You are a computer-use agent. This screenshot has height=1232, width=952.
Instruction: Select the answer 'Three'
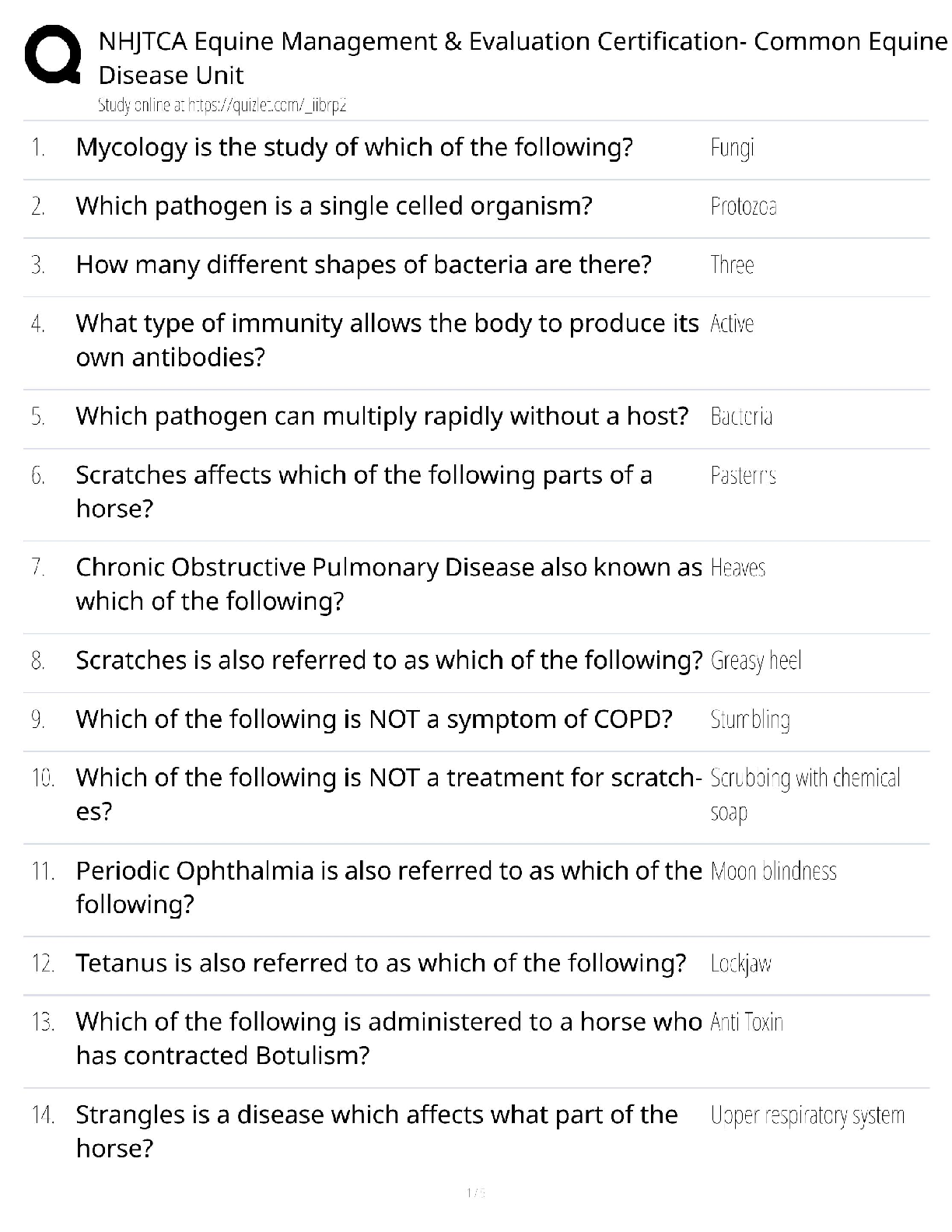click(x=732, y=265)
